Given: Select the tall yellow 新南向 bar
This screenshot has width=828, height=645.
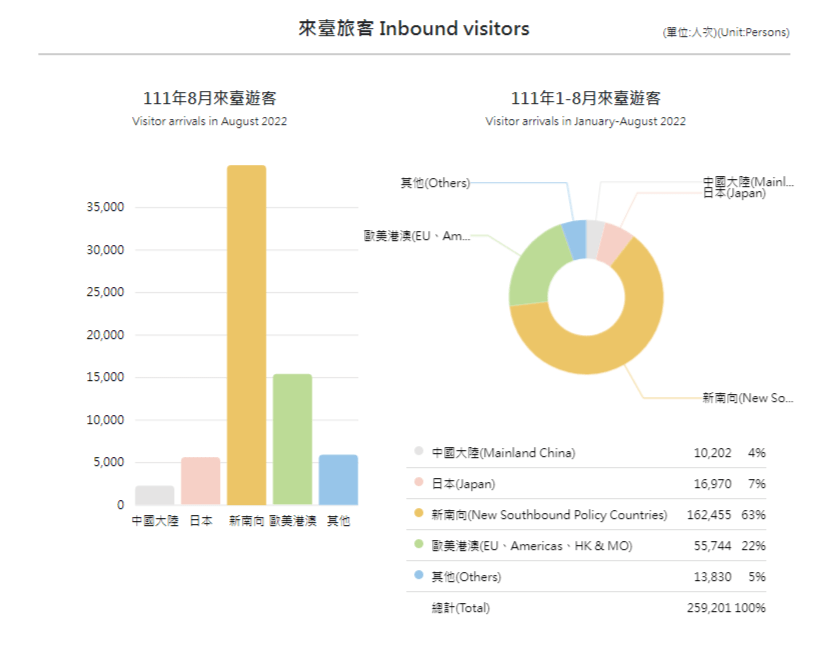Looking at the screenshot, I should [x=246, y=335].
